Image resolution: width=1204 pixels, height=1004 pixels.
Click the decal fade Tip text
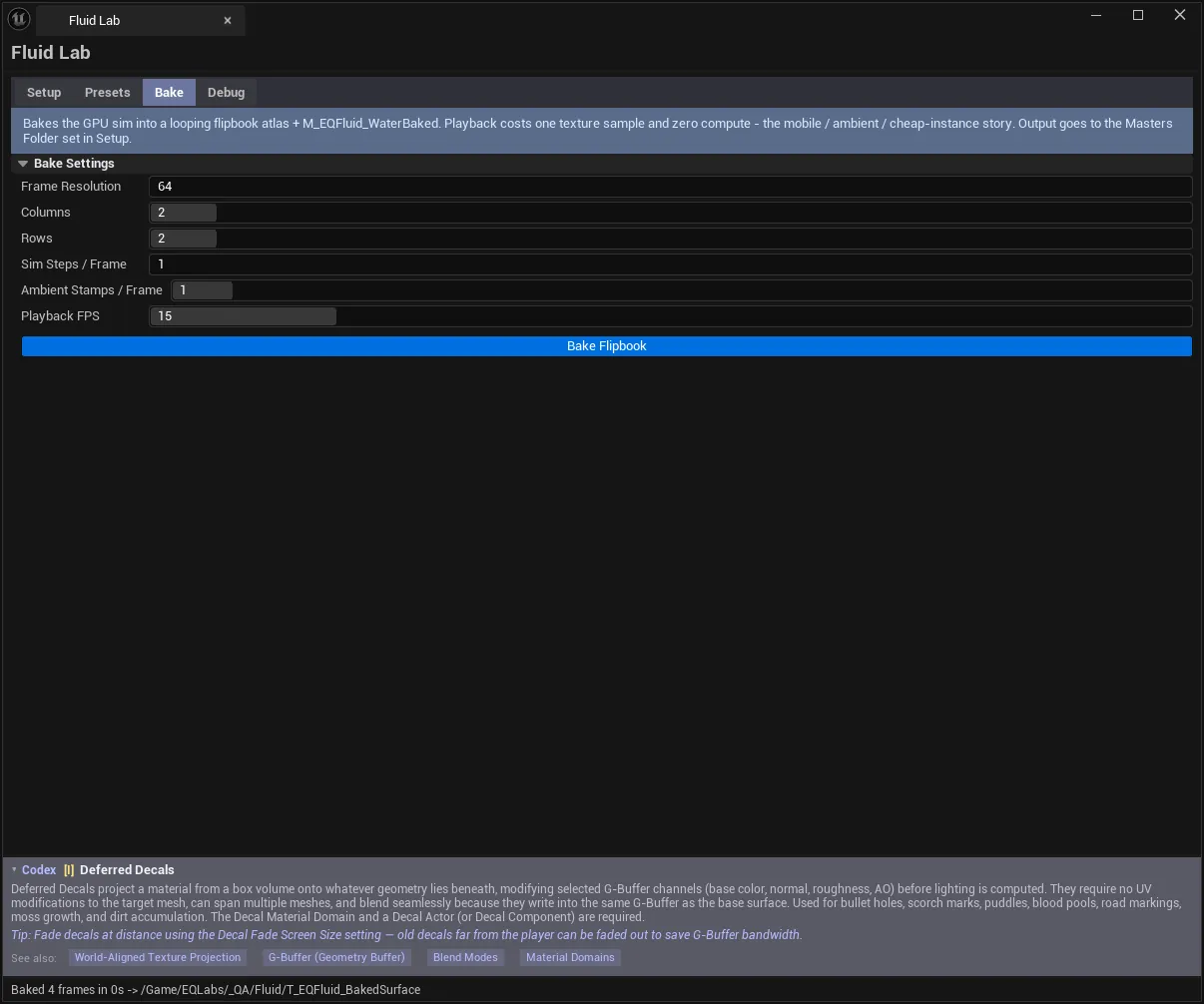click(406, 935)
